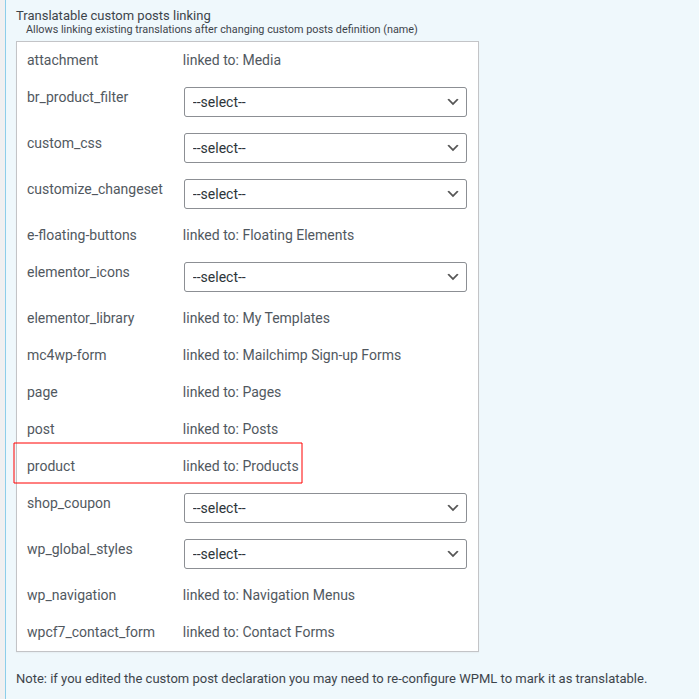Click the highlighted 'linked to: Products' text
699x699 pixels.
240,466
